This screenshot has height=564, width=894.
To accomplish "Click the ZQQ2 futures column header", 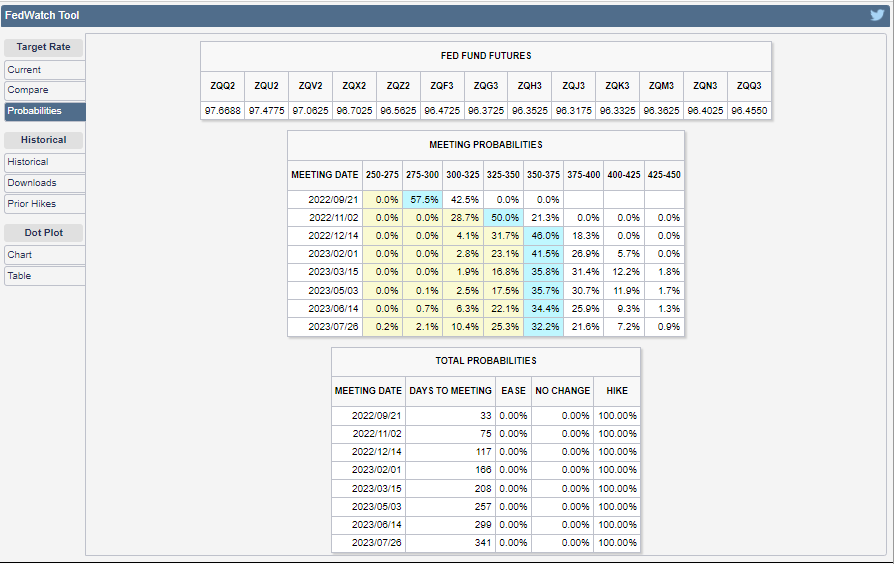I will (x=222, y=86).
